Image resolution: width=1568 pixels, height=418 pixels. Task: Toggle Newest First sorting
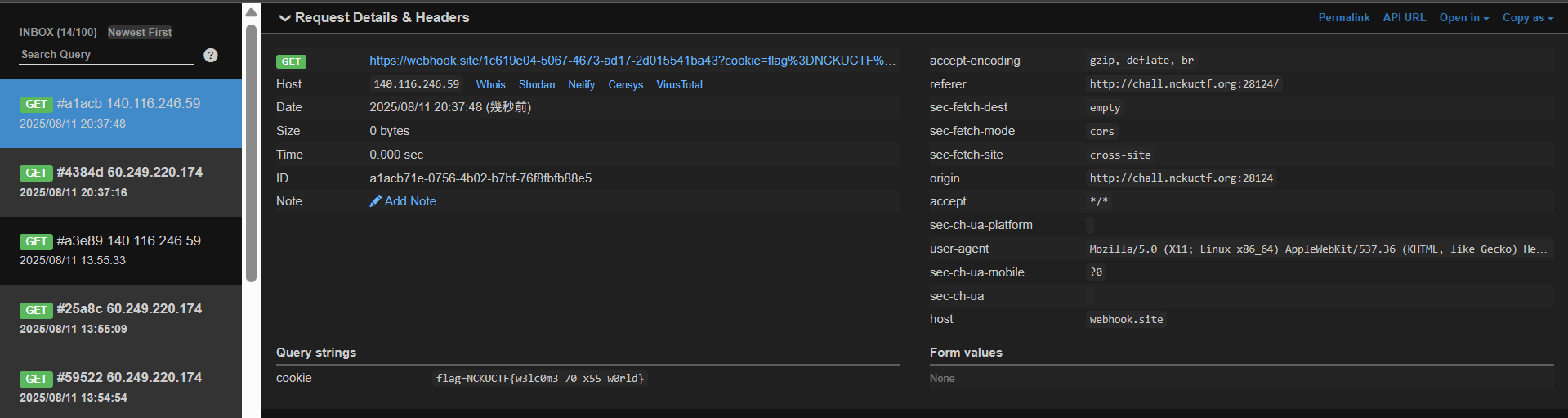point(140,32)
